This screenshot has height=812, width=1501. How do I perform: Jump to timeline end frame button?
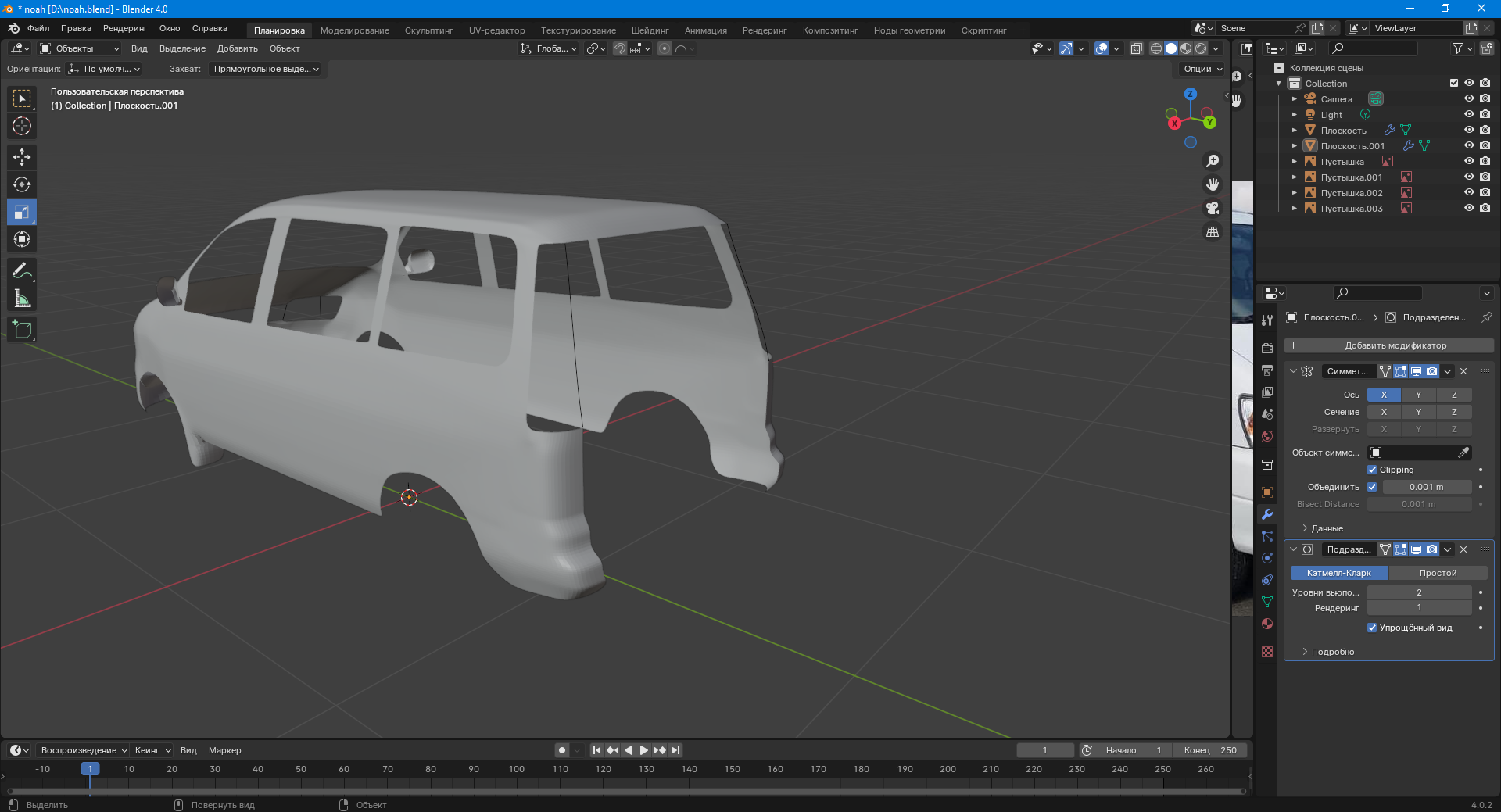pos(676,750)
